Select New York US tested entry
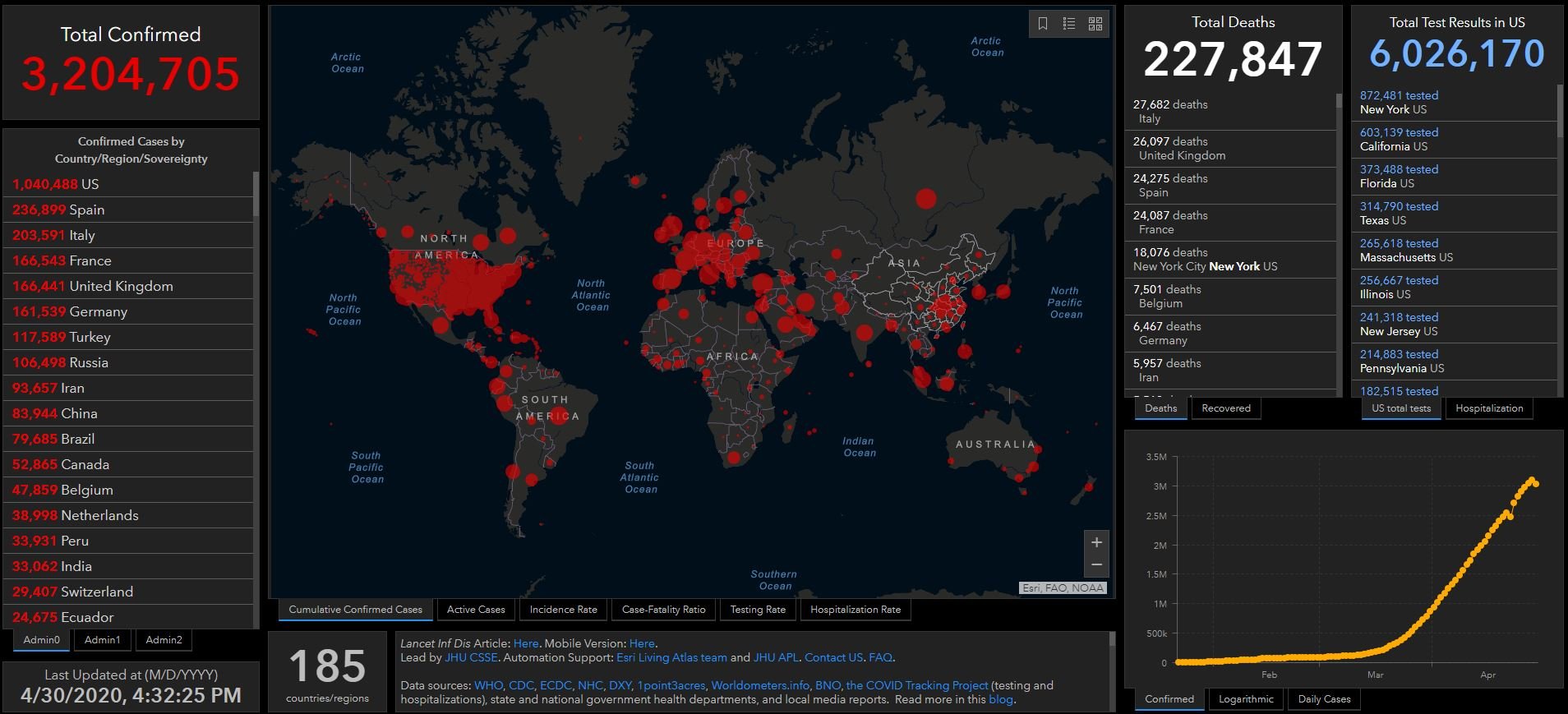The image size is (1568, 714). coord(1455,102)
